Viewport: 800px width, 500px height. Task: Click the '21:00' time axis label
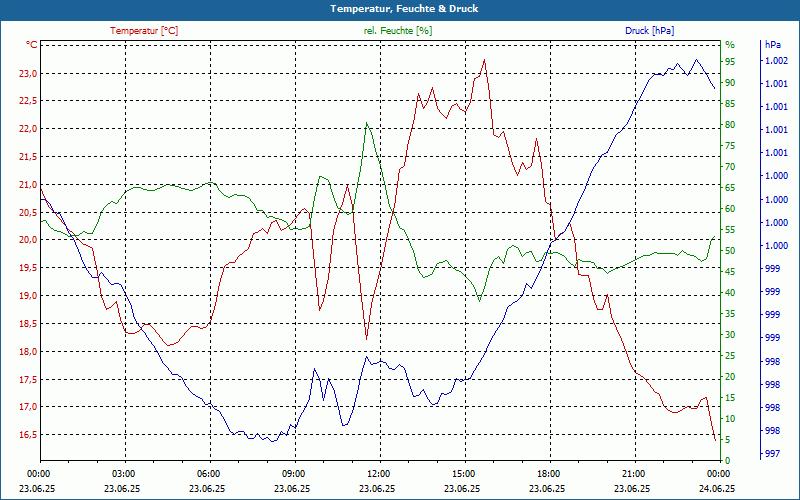click(633, 474)
